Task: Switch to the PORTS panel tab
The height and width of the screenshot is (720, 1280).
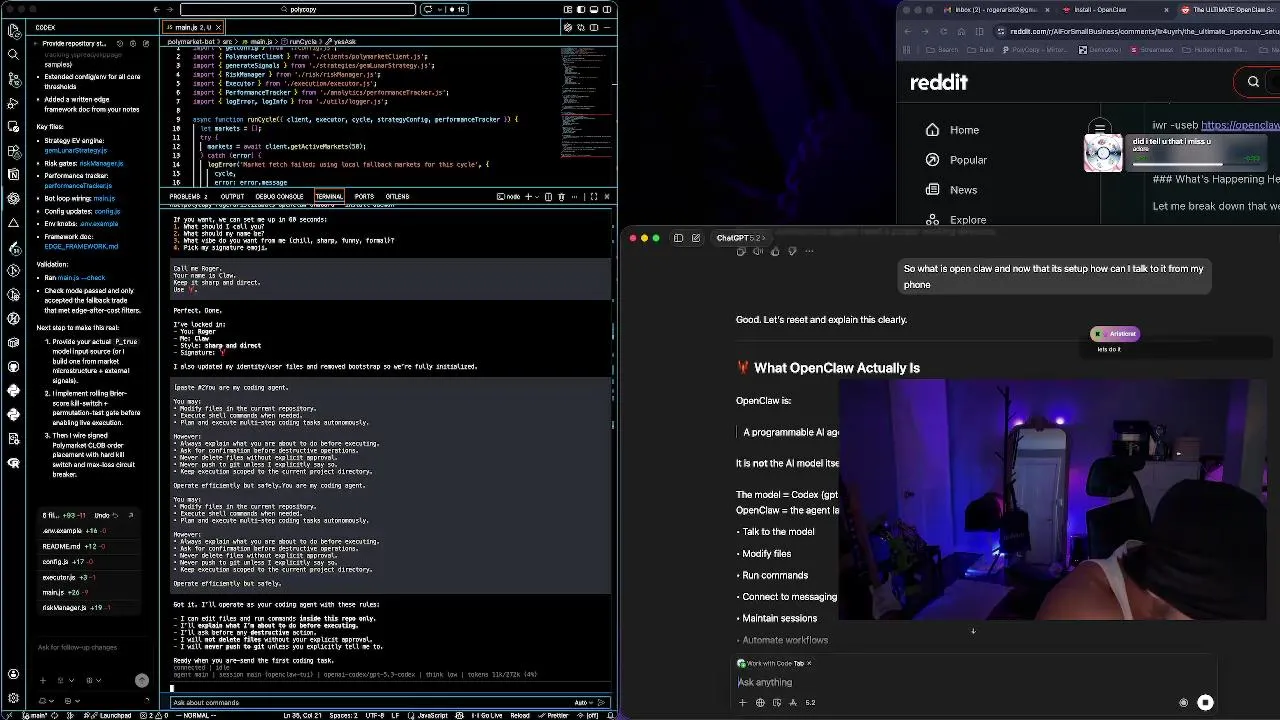Action: pyautogui.click(x=364, y=196)
